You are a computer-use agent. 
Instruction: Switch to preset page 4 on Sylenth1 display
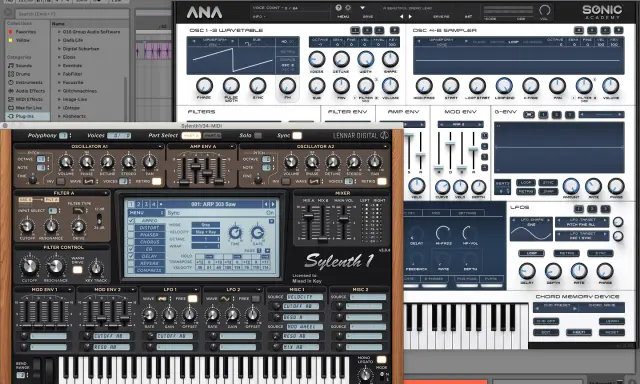point(154,204)
